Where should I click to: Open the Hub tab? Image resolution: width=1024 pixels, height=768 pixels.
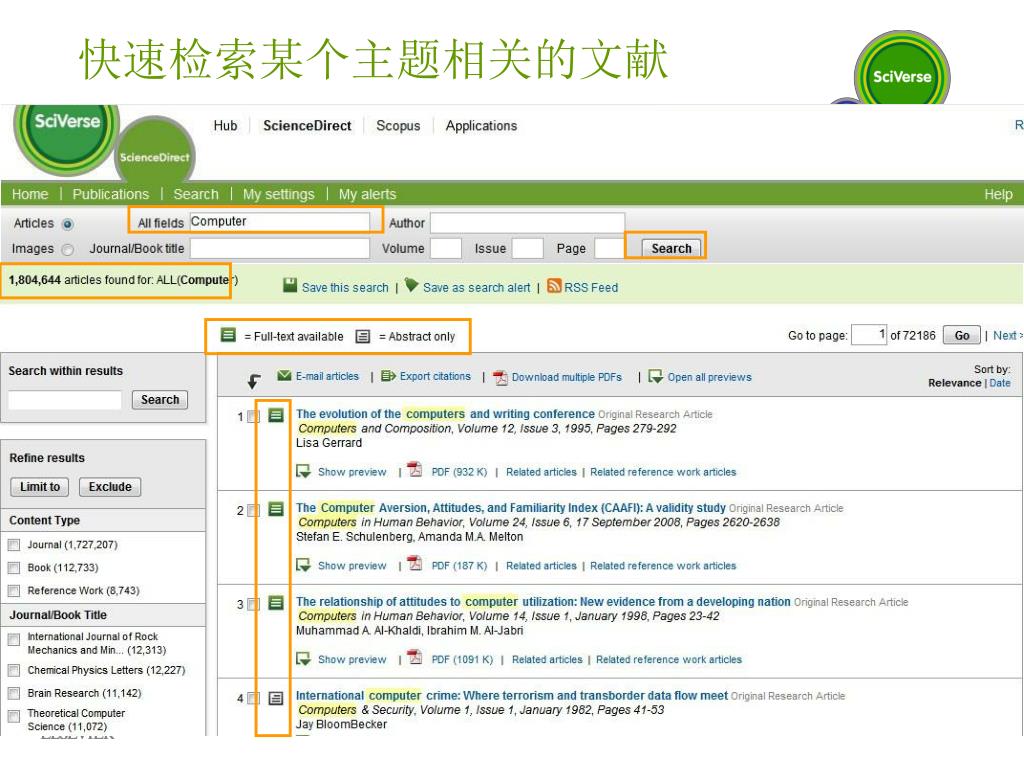(225, 125)
